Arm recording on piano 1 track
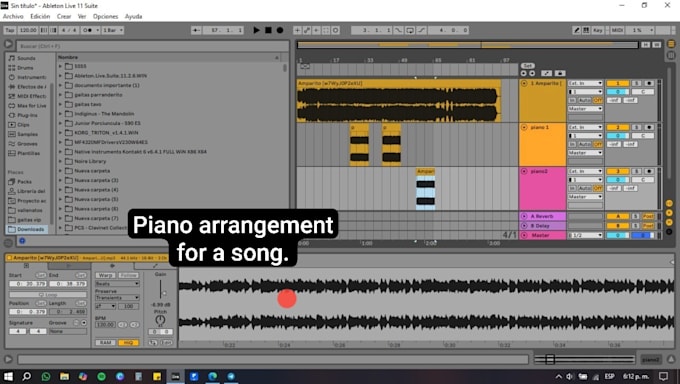The height and width of the screenshot is (384, 680). (x=649, y=128)
